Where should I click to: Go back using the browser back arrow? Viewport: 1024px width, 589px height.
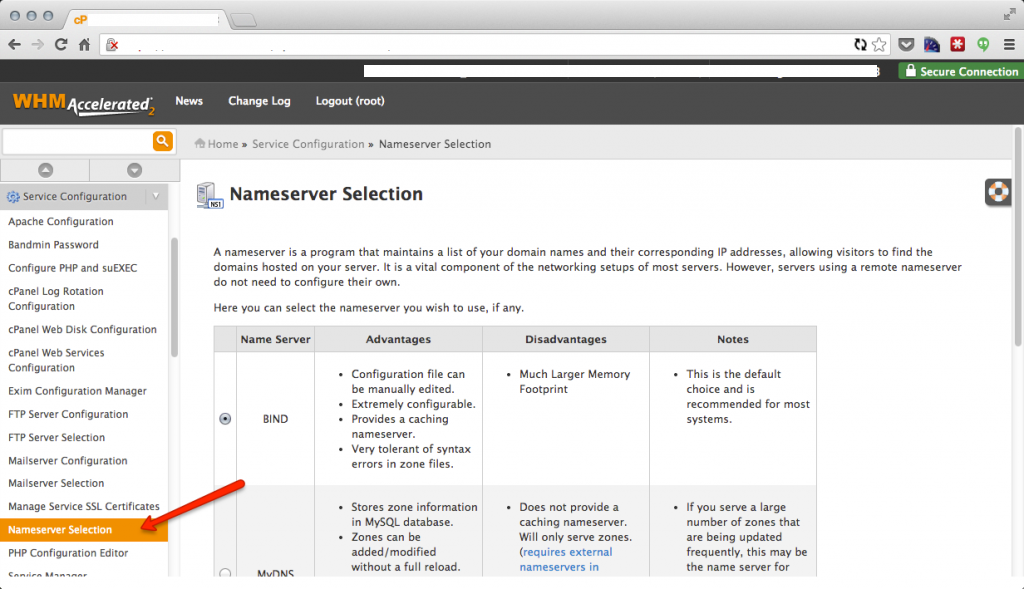[x=14, y=44]
